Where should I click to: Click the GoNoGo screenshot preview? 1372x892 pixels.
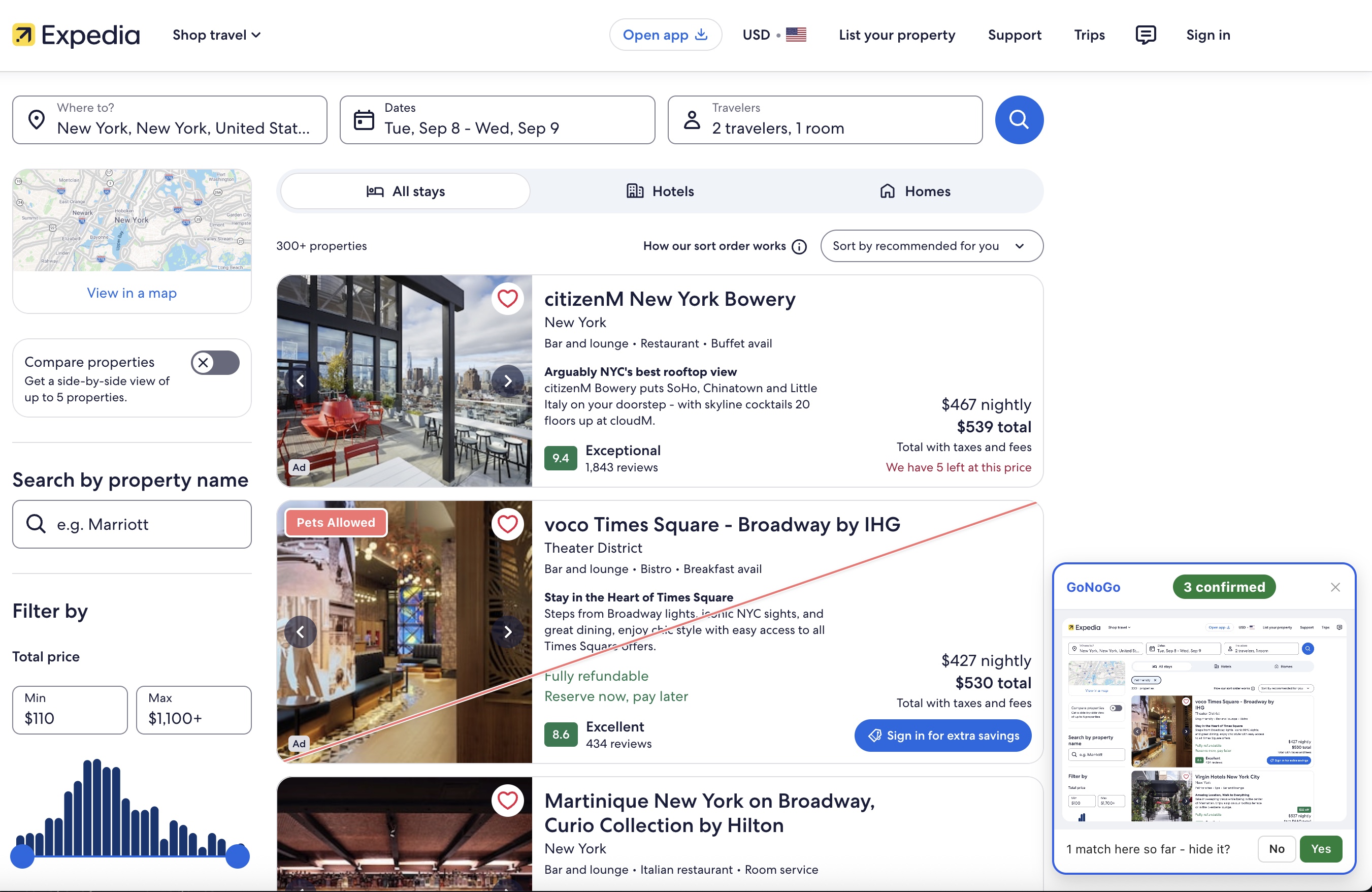(x=1203, y=720)
